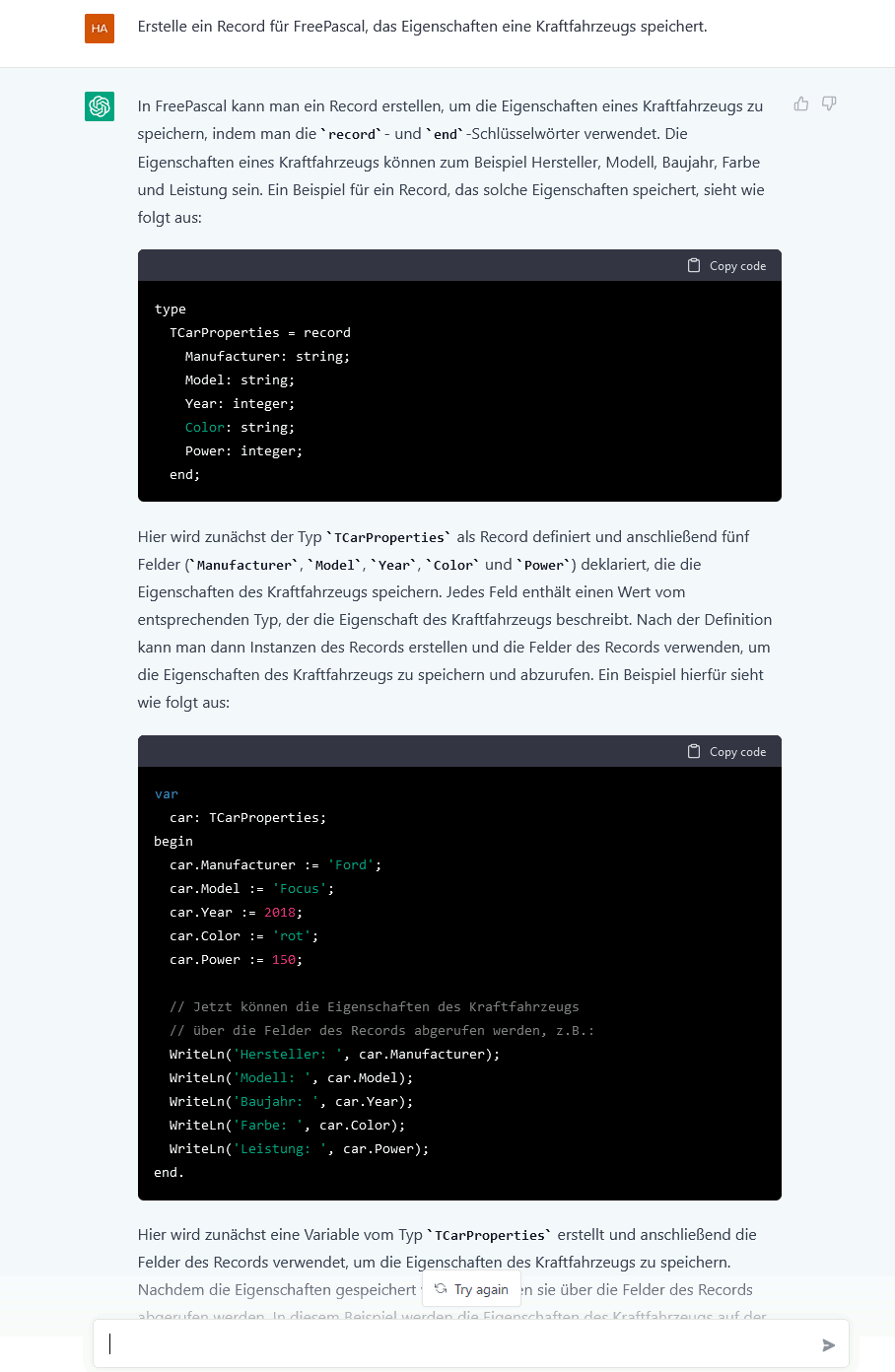Click the inline `record` keyword in the intro
This screenshot has height=1372, width=895.
(352, 134)
